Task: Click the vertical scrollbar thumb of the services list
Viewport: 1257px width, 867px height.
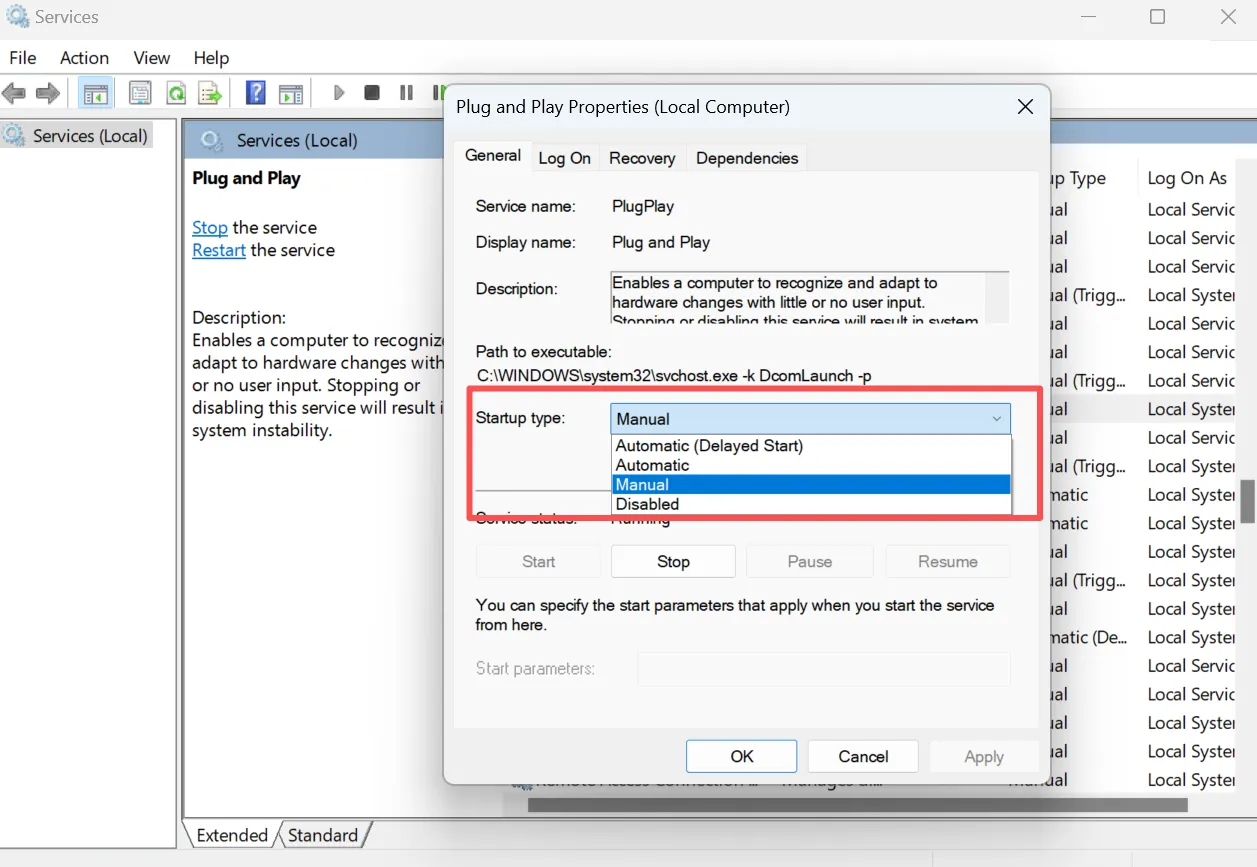Action: [x=1248, y=502]
